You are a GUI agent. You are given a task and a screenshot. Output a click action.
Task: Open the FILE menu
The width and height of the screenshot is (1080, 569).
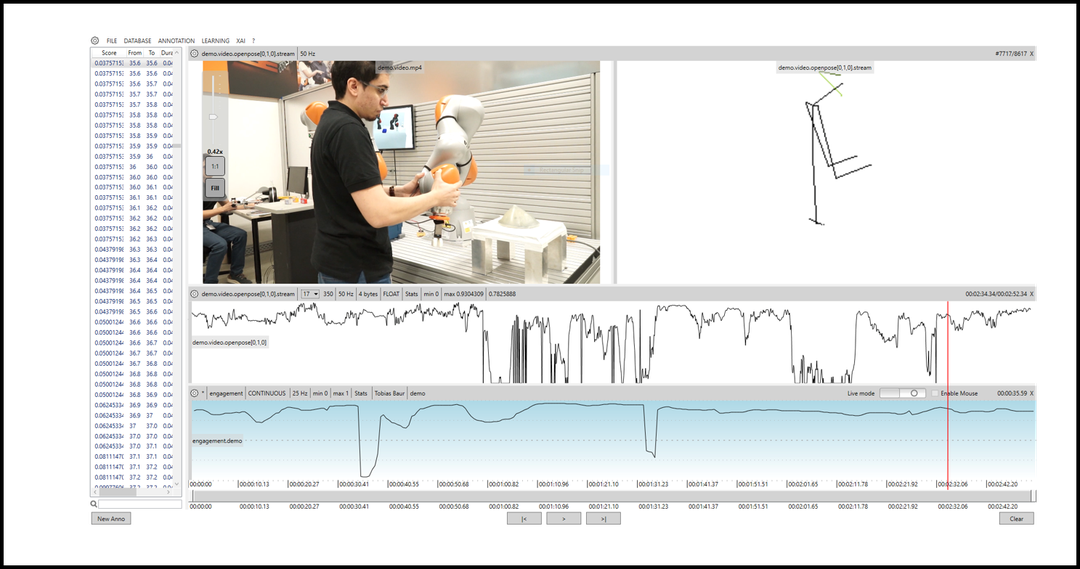[x=112, y=41]
